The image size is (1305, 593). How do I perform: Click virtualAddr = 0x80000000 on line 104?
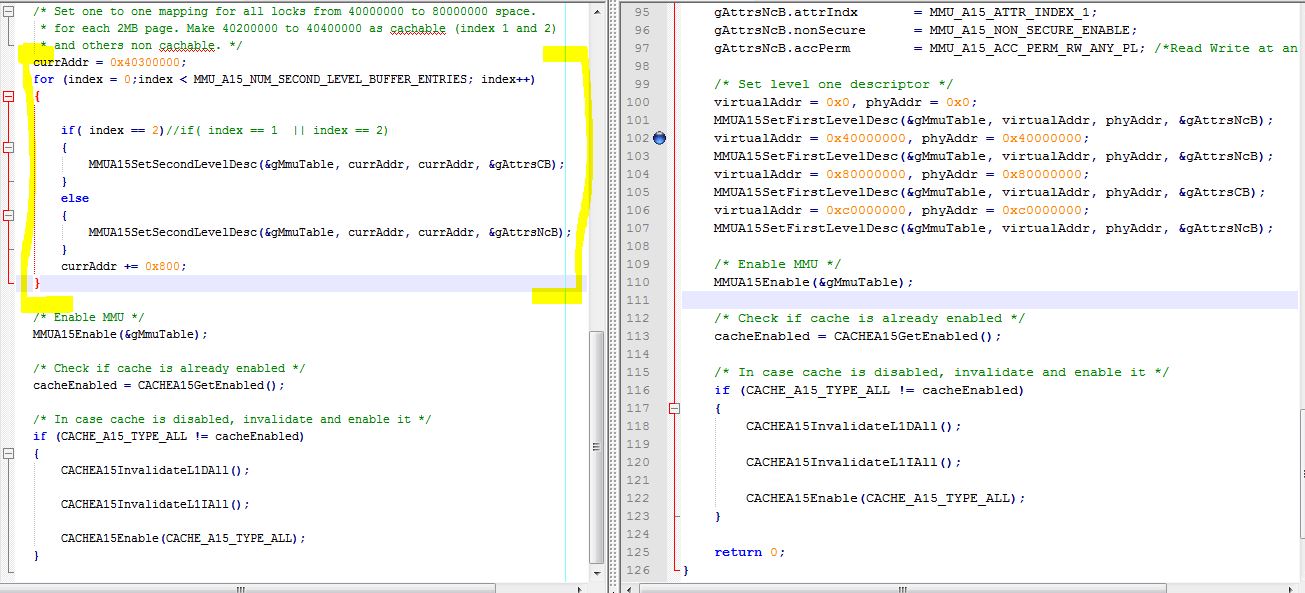(x=901, y=174)
